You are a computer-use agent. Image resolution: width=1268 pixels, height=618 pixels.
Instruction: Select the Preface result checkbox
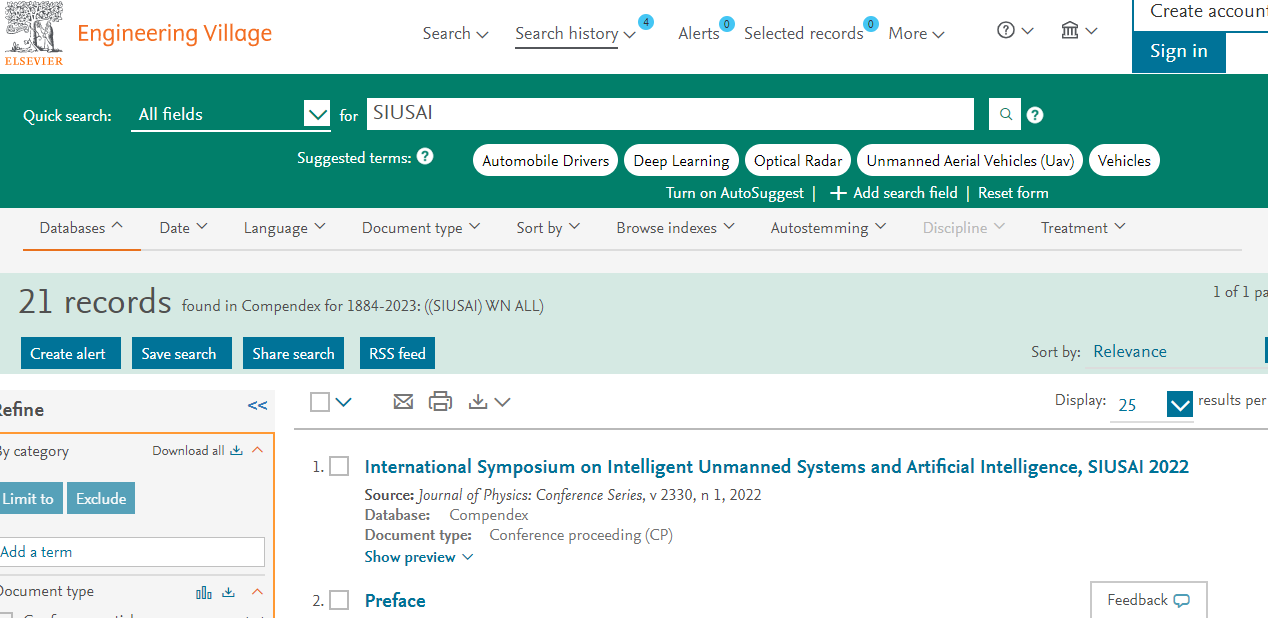click(340, 600)
